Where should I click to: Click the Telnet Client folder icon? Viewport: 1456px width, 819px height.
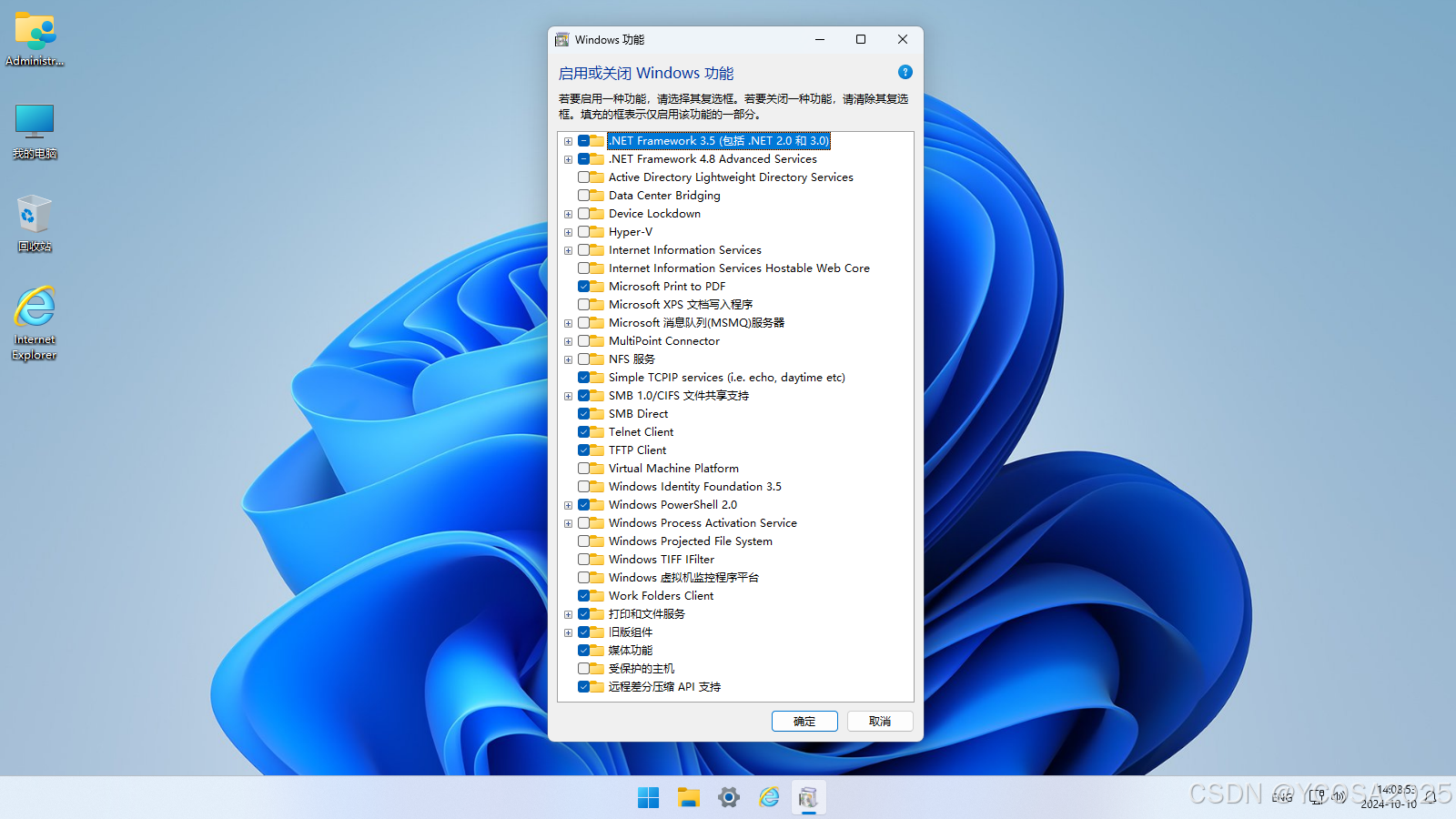(597, 432)
